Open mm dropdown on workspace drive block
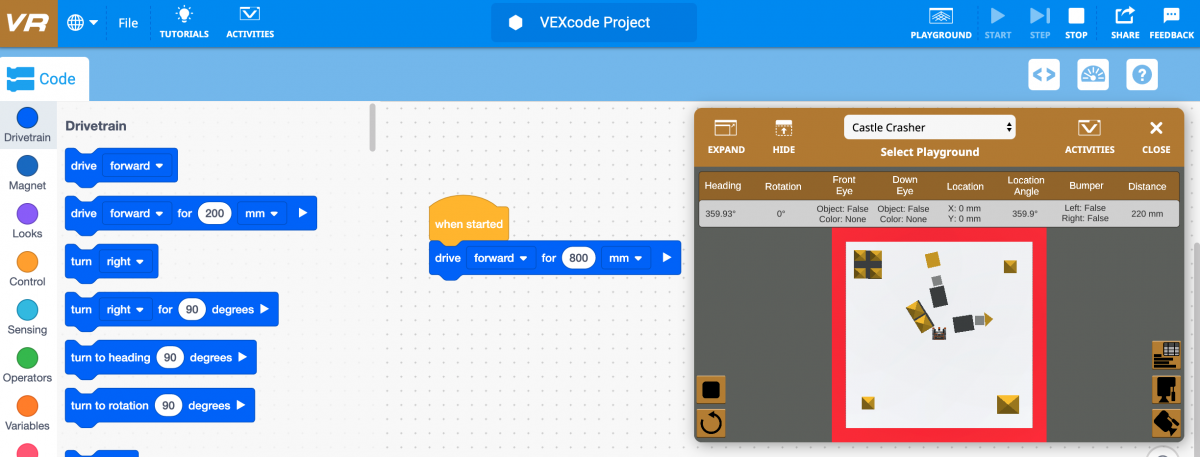The height and width of the screenshot is (457, 1200). point(627,257)
